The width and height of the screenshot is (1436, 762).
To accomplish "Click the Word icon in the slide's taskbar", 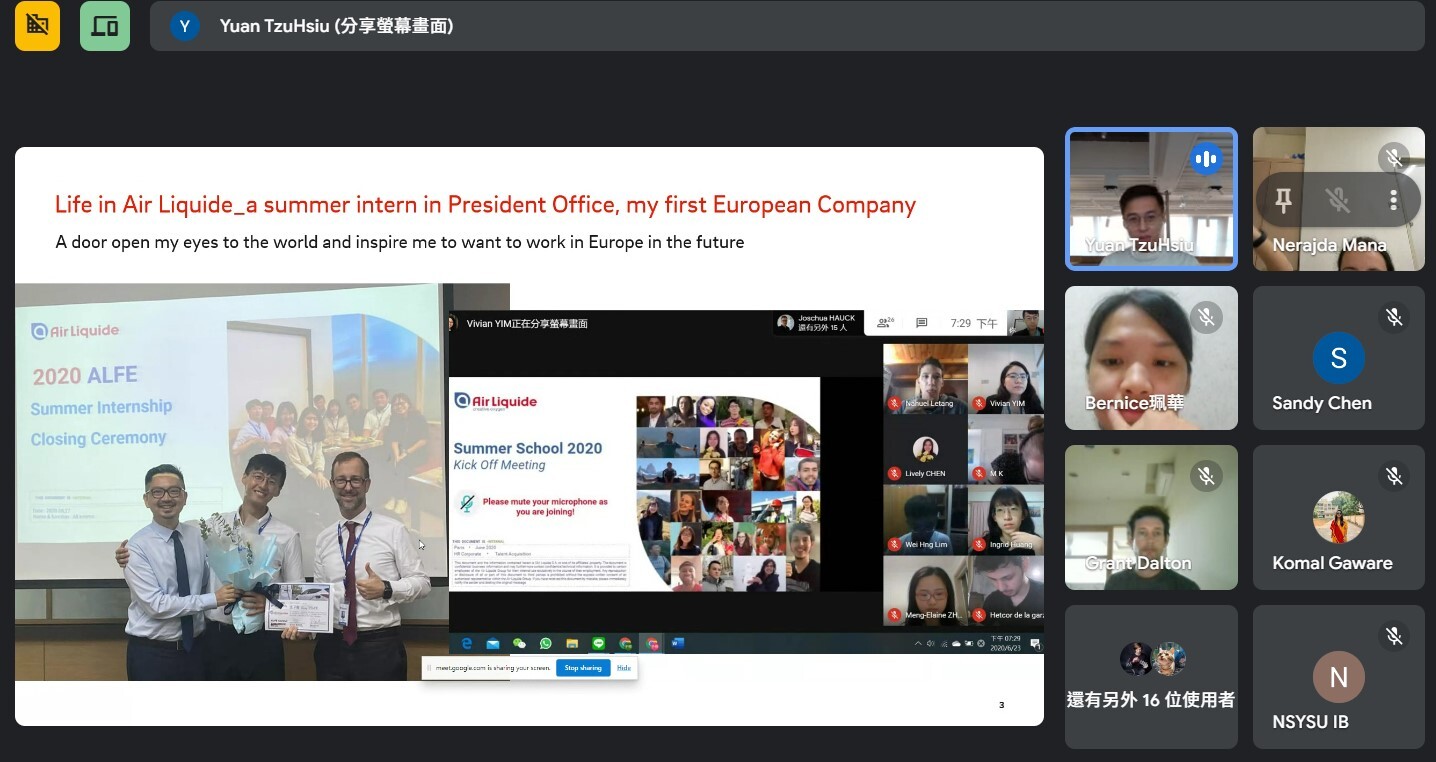I will pos(678,643).
